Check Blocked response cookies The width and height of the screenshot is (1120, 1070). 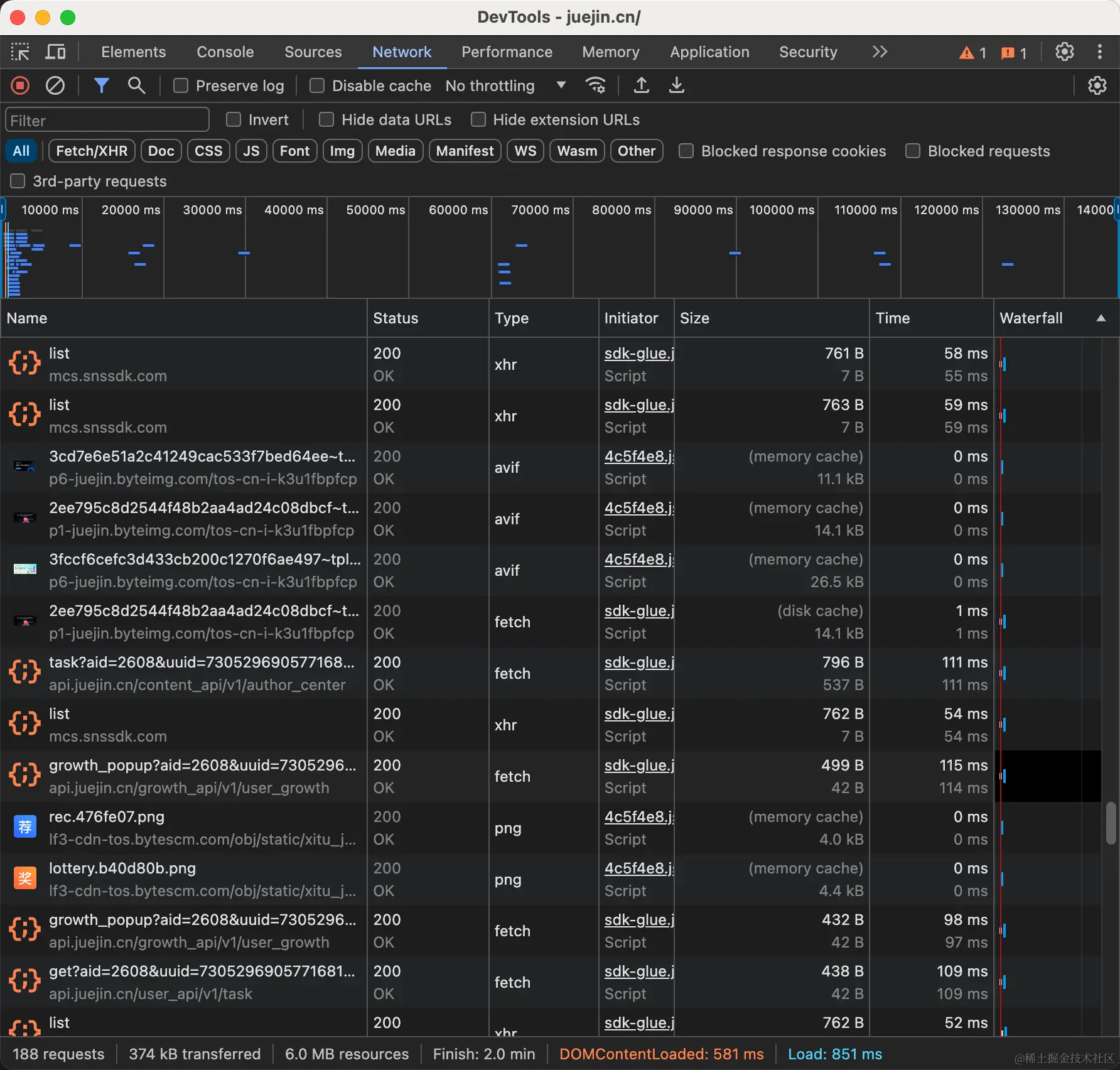click(686, 151)
